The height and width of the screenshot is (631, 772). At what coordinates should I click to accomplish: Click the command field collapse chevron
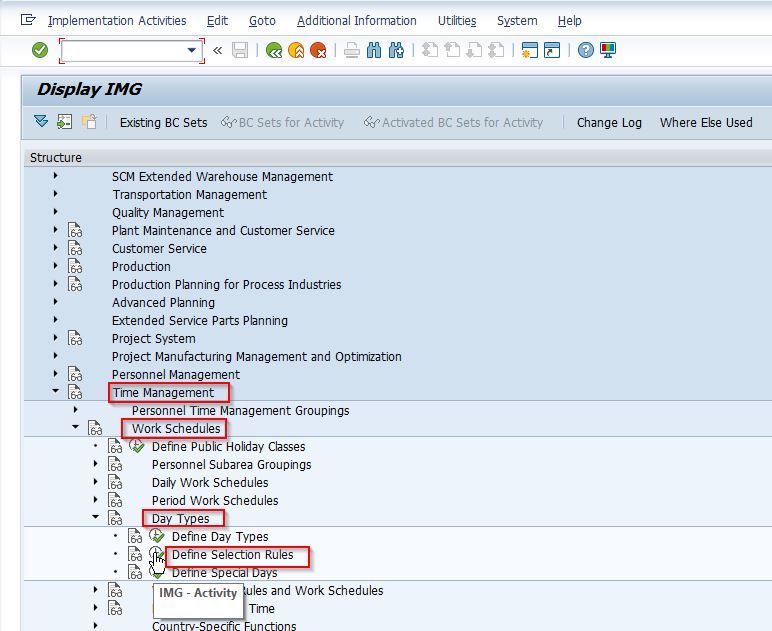point(217,50)
